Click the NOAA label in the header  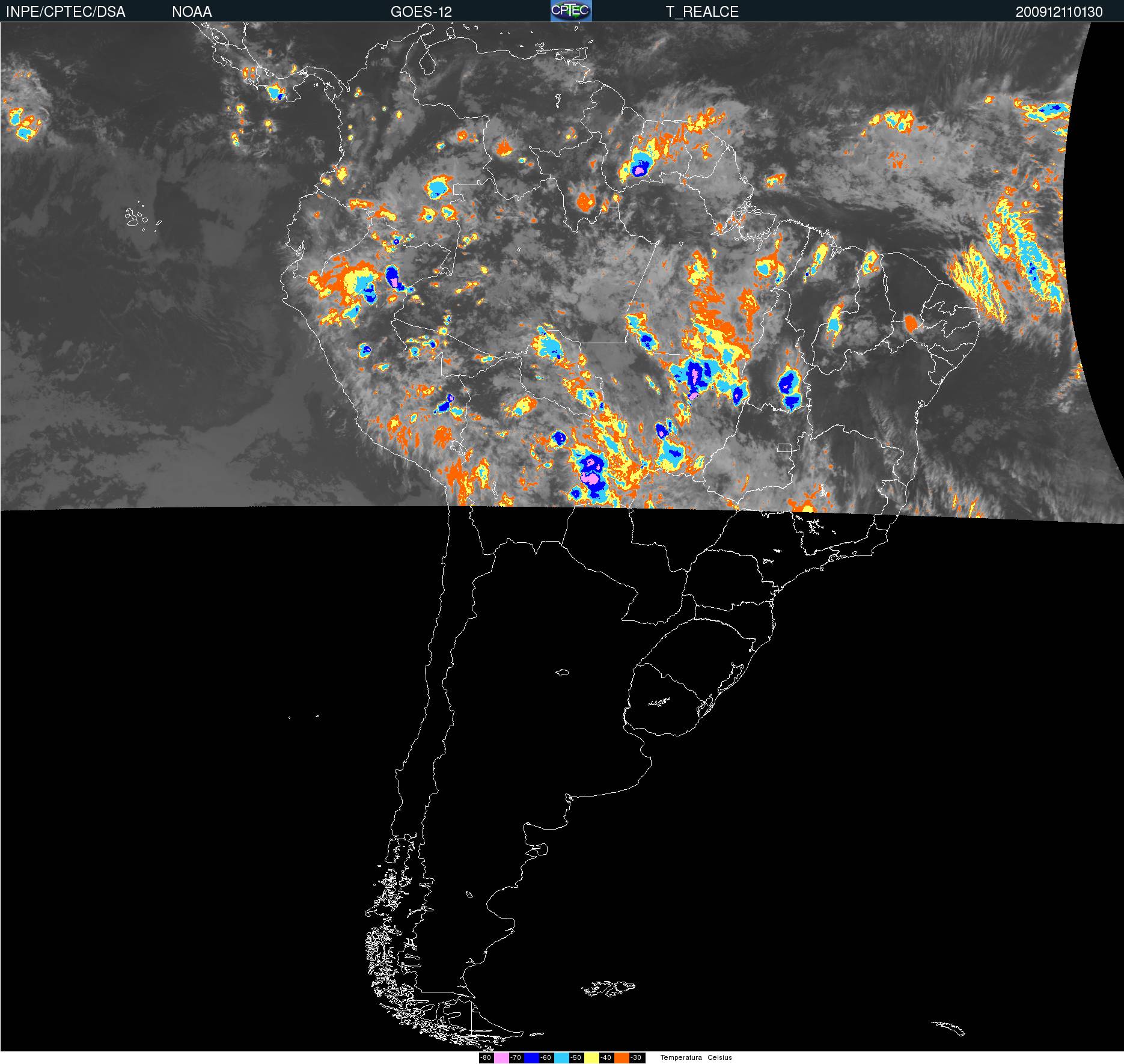(192, 11)
